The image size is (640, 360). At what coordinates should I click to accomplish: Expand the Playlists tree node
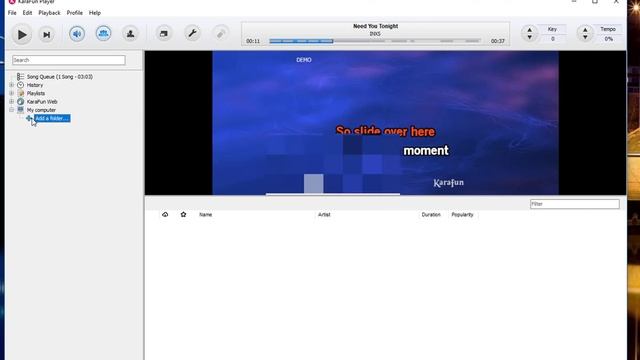pyautogui.click(x=11, y=93)
